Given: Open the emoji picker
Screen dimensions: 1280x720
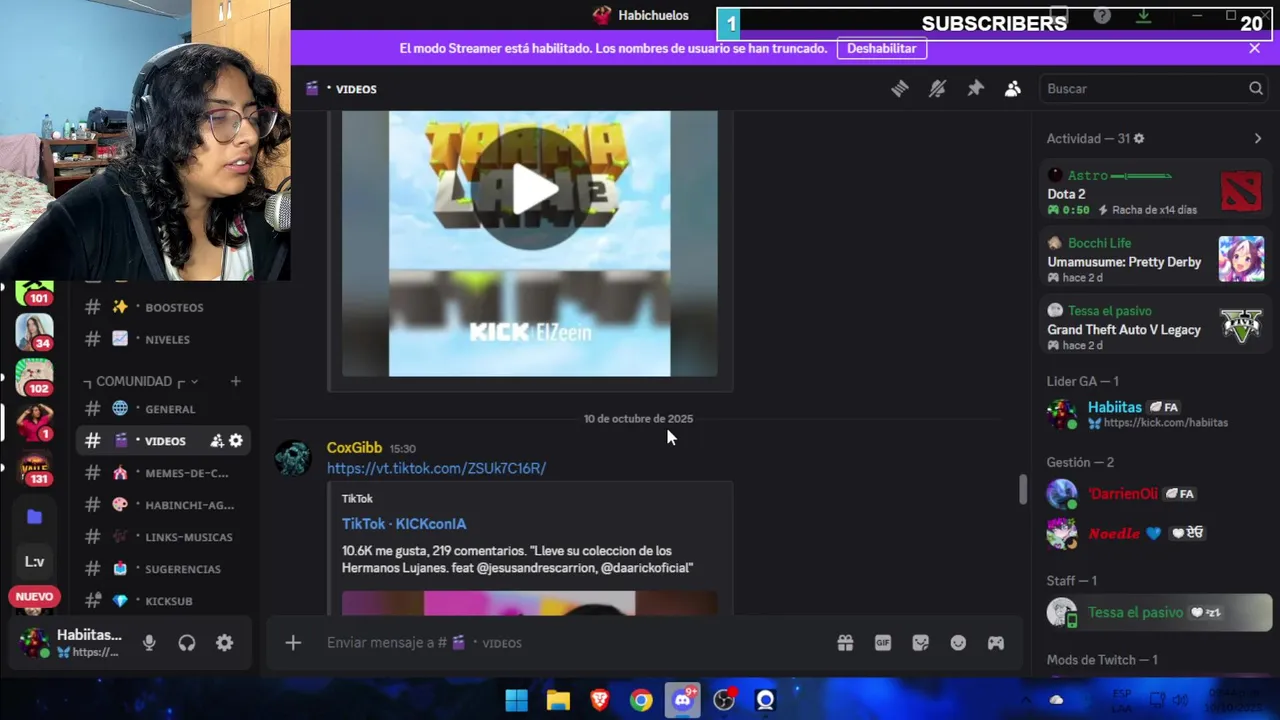Looking at the screenshot, I should pos(958,643).
